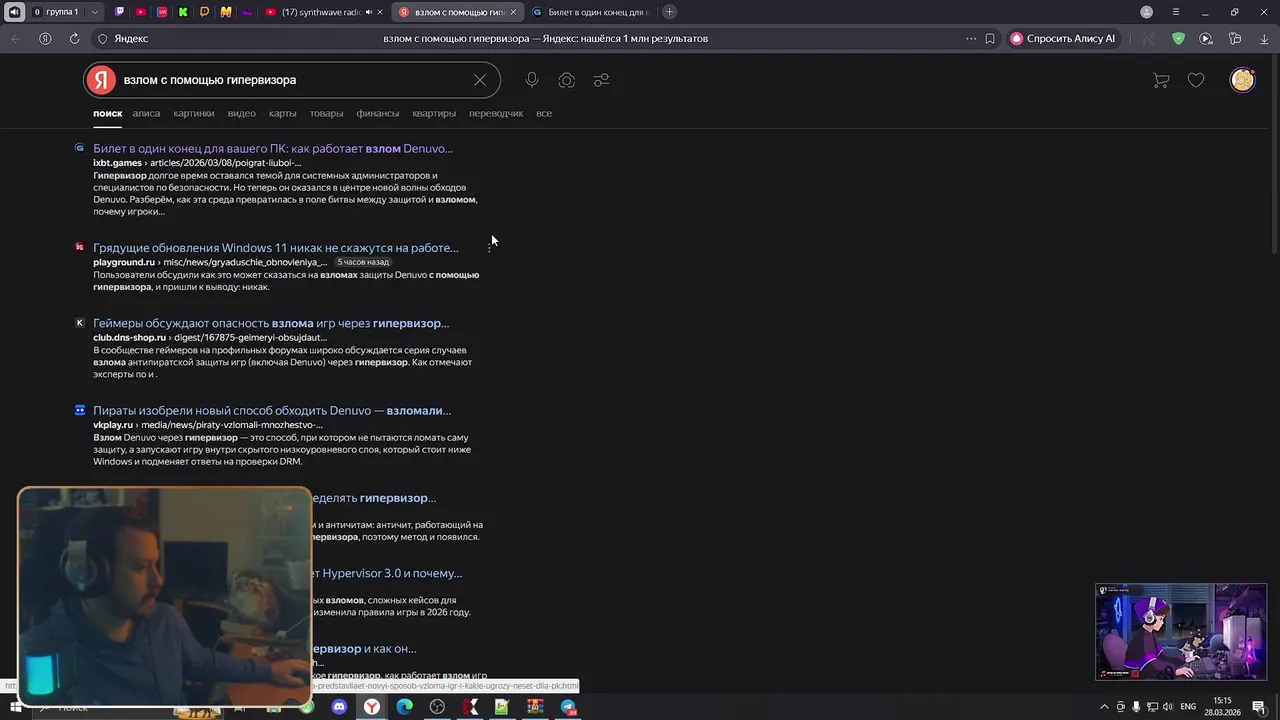Screen dimensions: 1280x720
Task: Open Telegram from the taskbar
Action: coord(568,707)
